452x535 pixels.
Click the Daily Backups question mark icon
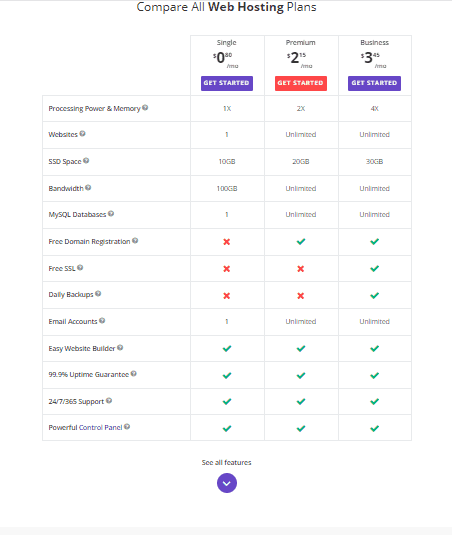tap(98, 294)
